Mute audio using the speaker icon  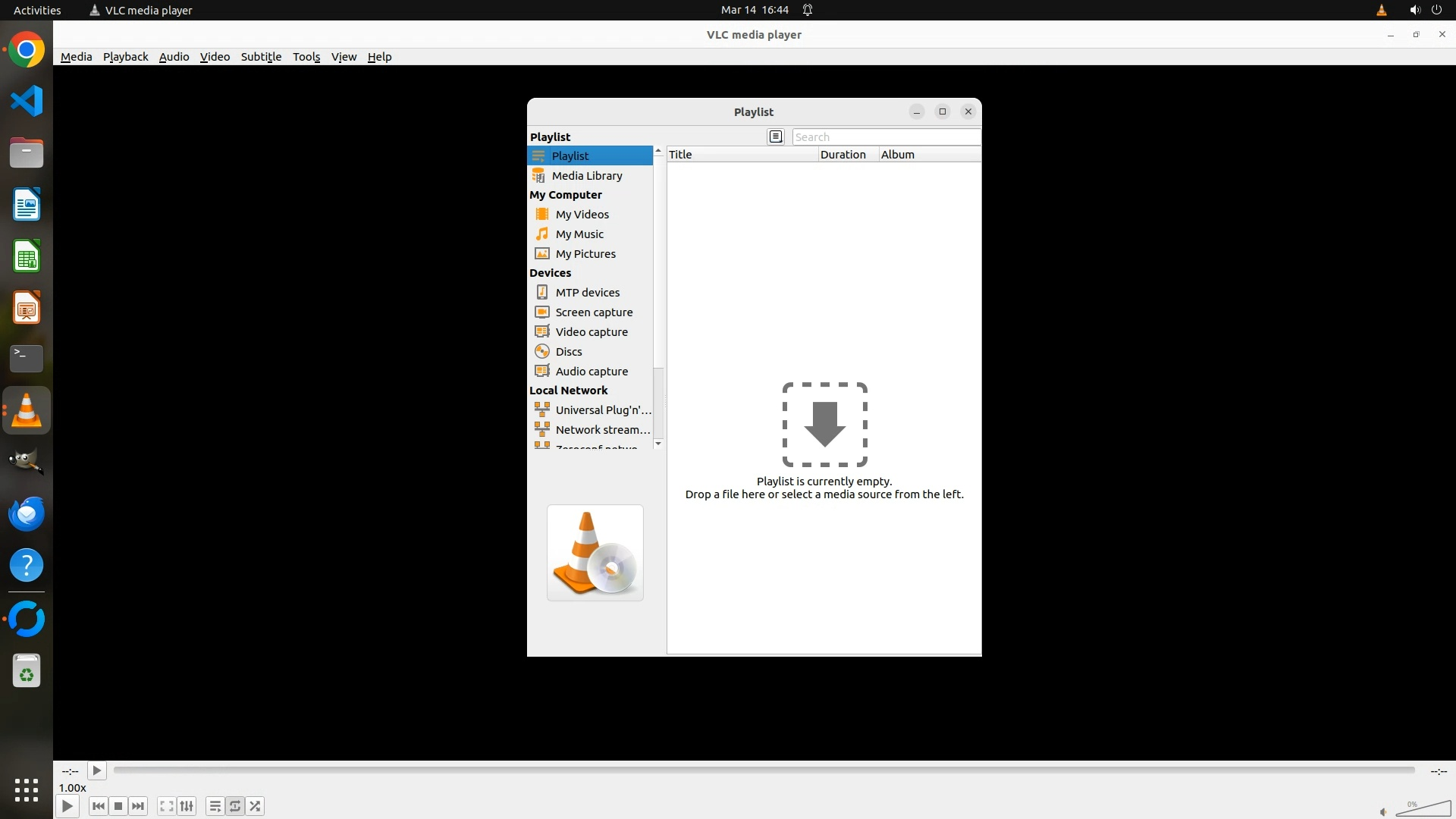1383,811
